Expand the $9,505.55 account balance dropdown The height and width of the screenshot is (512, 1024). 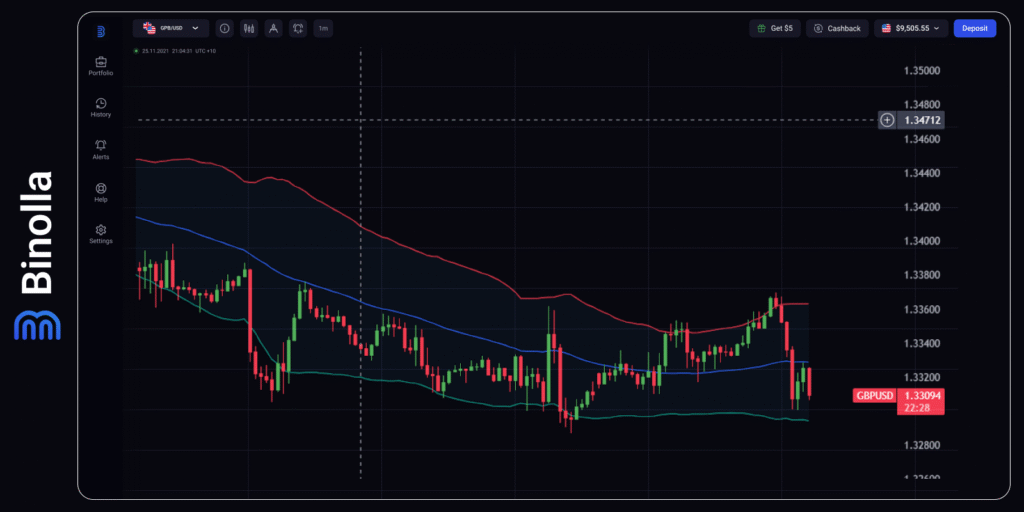(x=911, y=28)
